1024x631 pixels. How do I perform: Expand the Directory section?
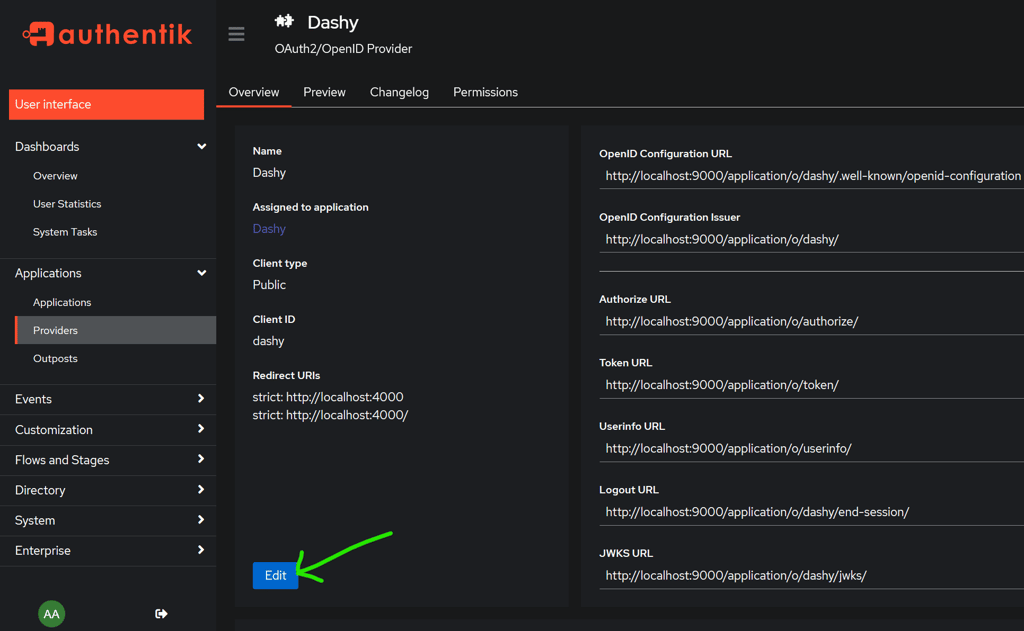(x=108, y=490)
